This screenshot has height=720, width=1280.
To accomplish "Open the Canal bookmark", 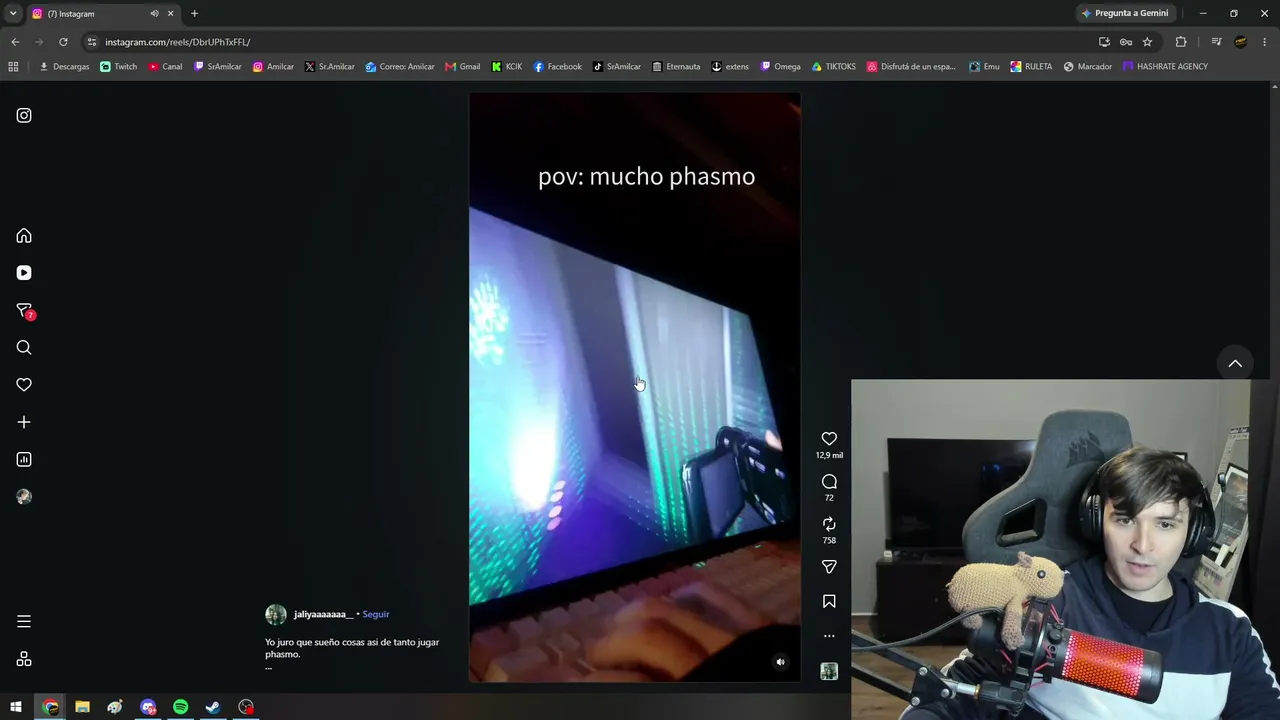I will click(x=165, y=67).
